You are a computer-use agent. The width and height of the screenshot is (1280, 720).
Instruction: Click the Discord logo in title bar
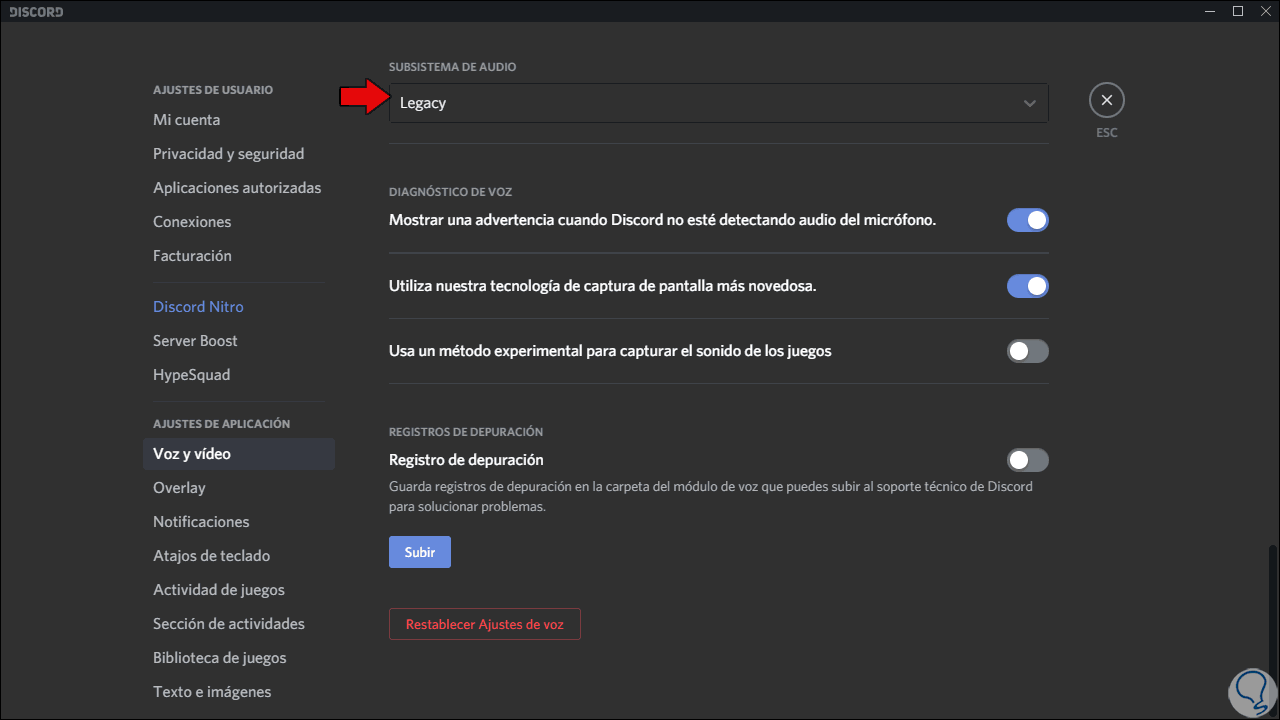pos(36,12)
